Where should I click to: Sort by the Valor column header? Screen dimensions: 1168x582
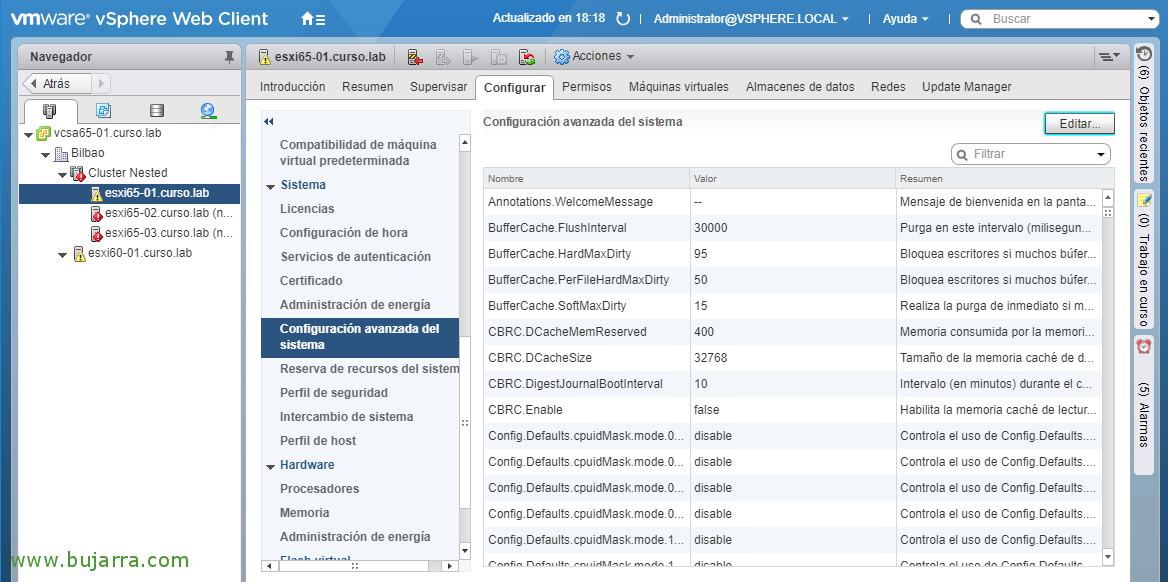[793, 179]
